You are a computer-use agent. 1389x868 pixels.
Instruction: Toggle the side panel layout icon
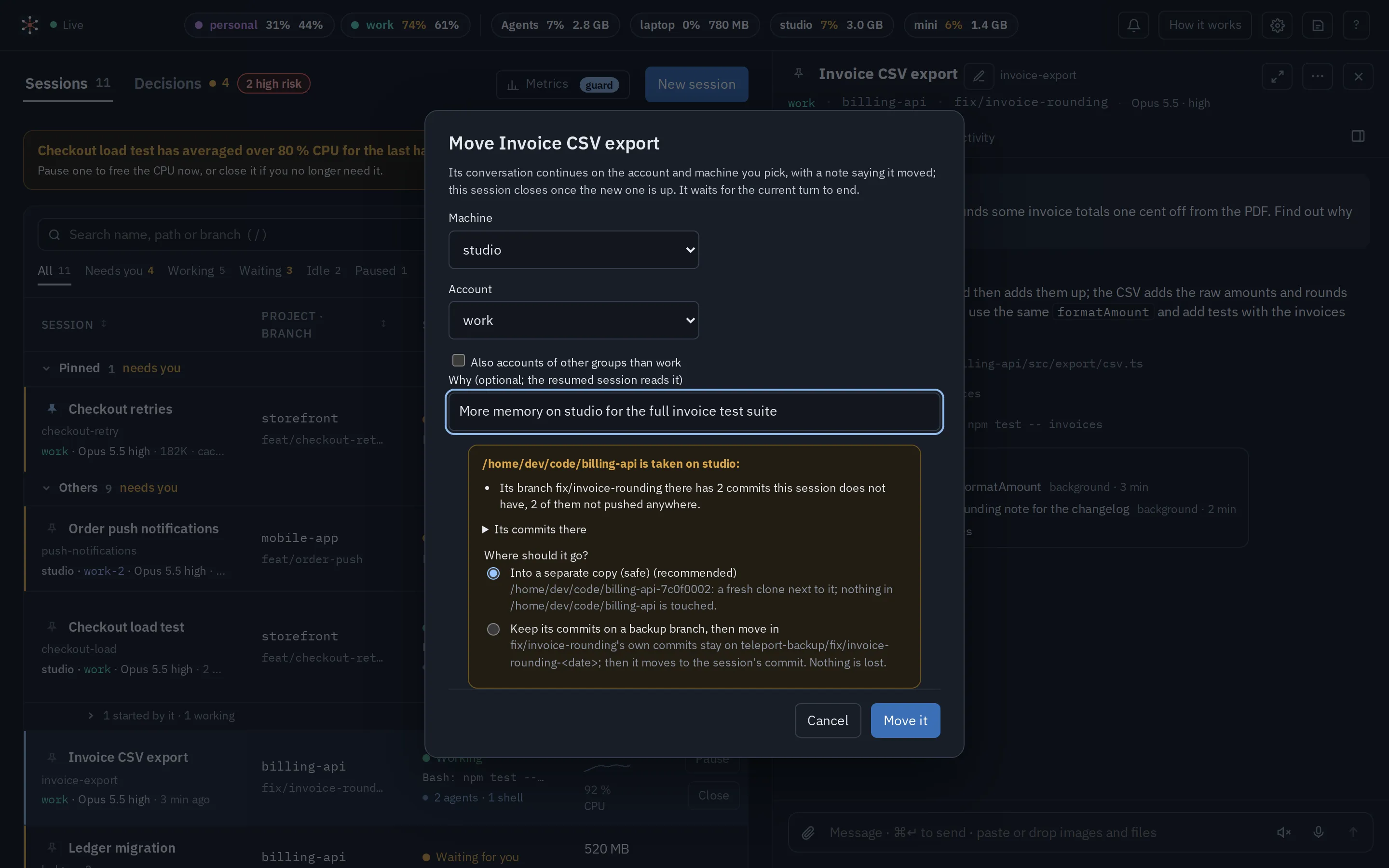(x=1358, y=136)
